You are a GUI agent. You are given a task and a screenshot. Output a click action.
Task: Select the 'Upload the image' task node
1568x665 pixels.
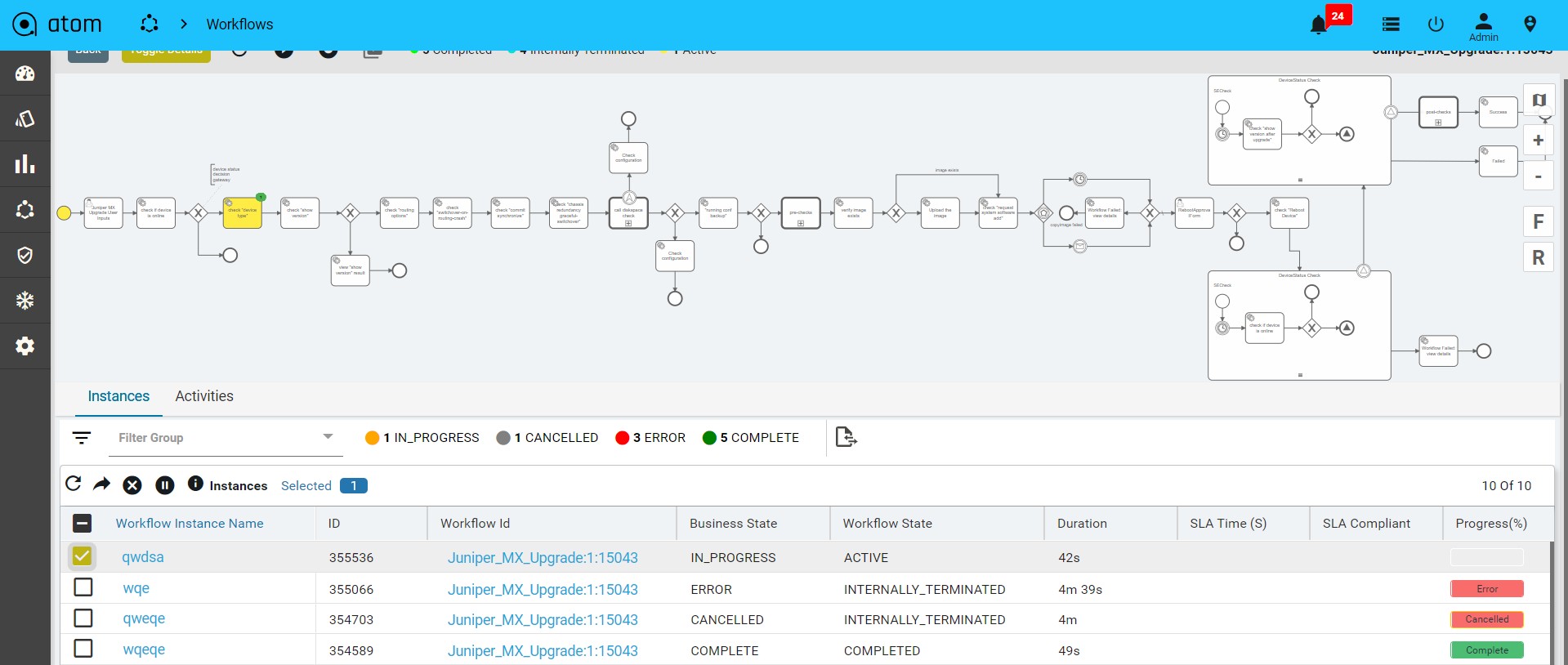[940, 212]
